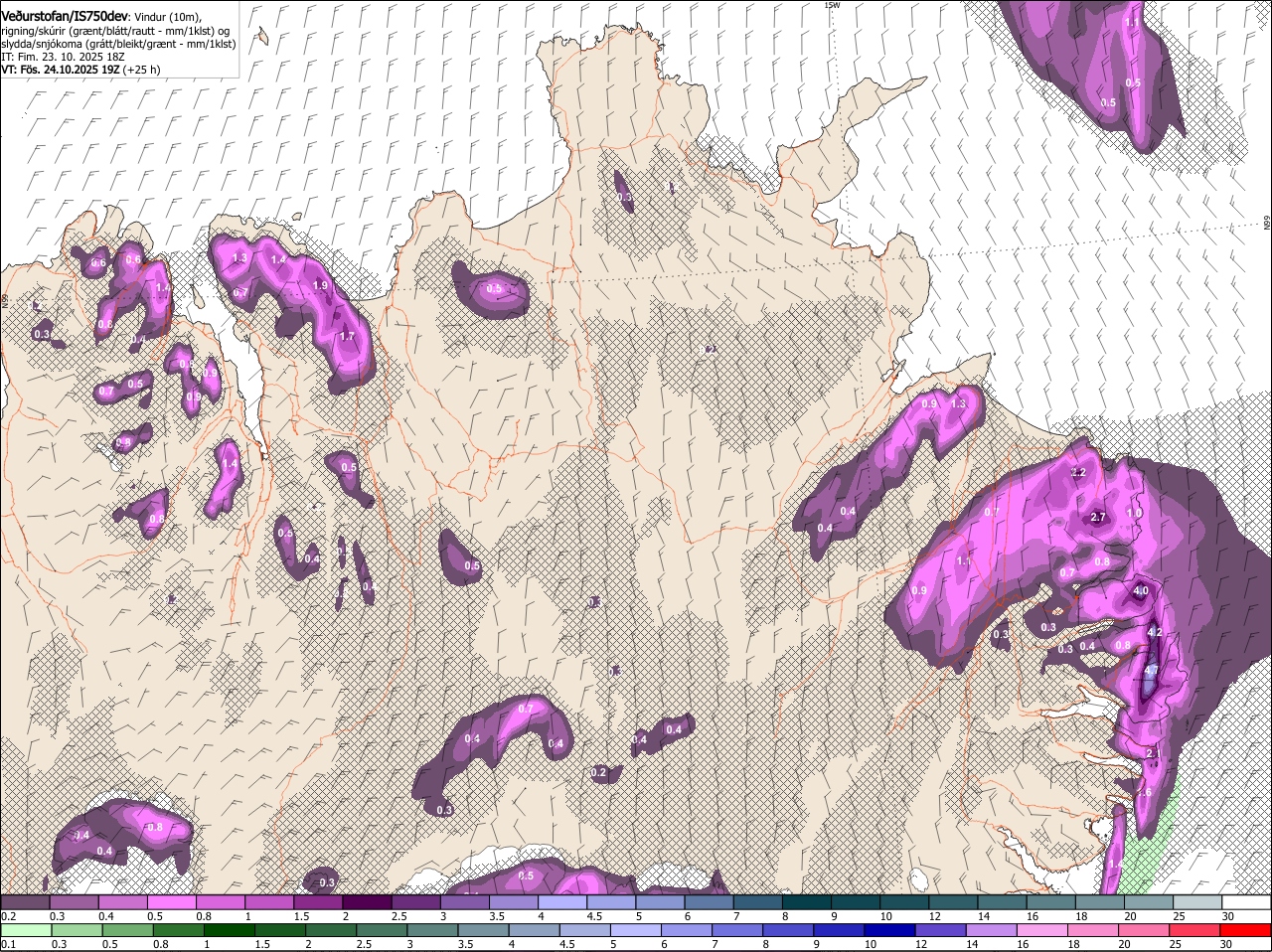Pick the darkest green 1 swatch in the lower legend row
Image resolution: width=1272 pixels, height=952 pixels.
(231, 930)
